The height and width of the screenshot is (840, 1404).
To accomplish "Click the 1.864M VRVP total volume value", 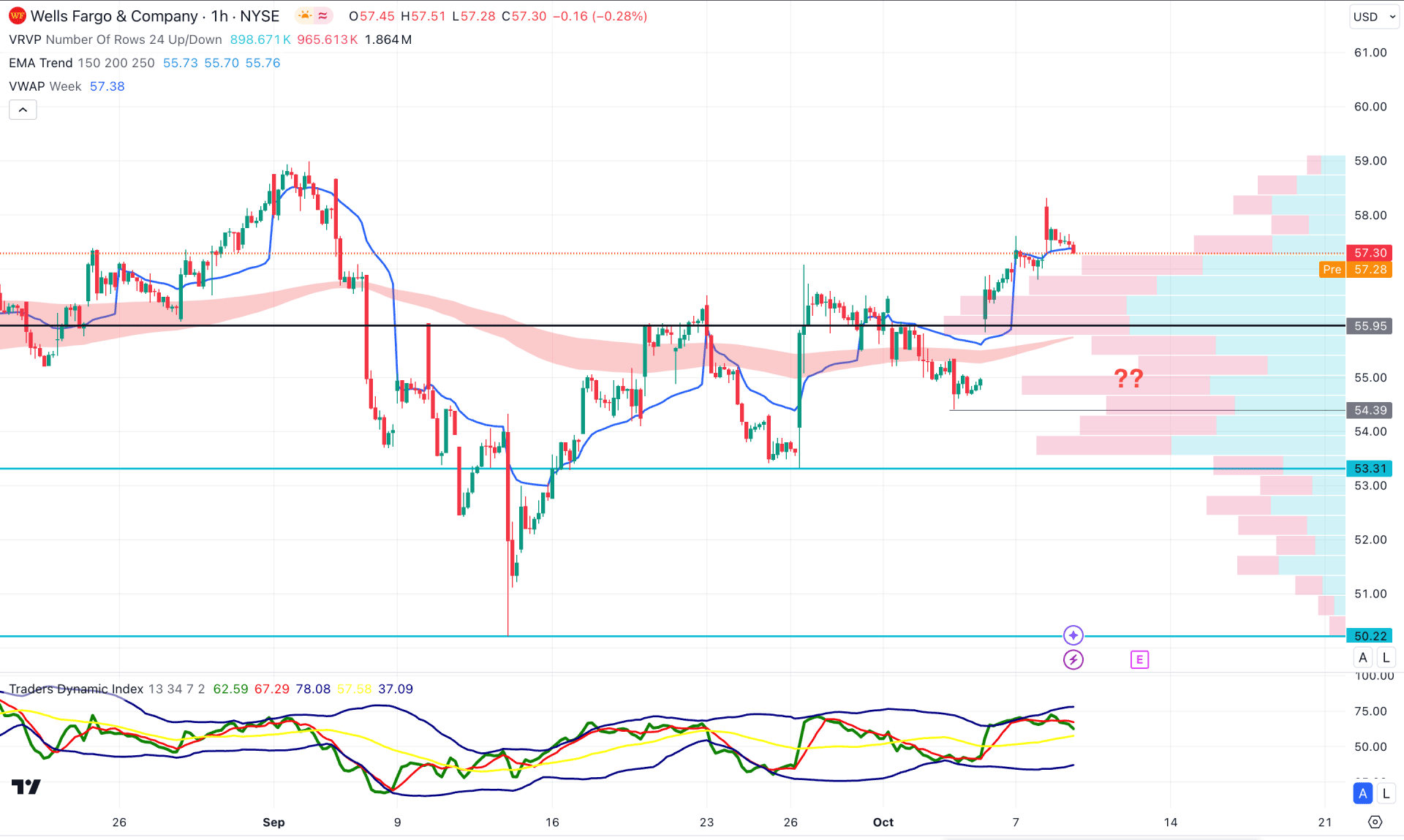I will (388, 39).
